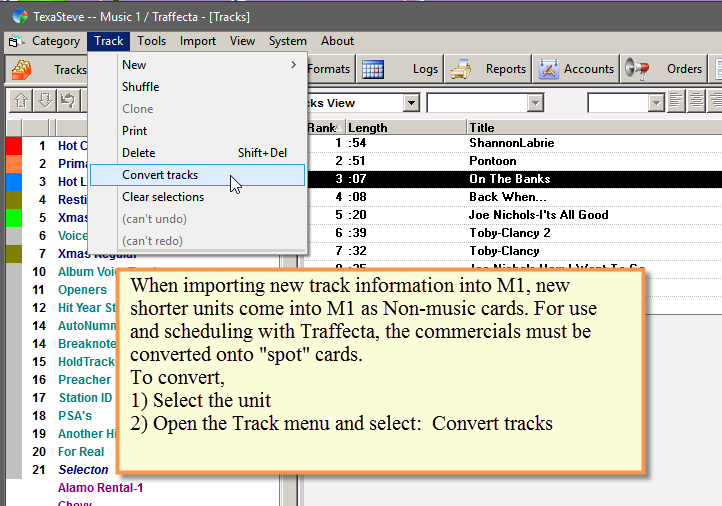Select the Preacher category
This screenshot has width=722, height=506.
tap(84, 380)
